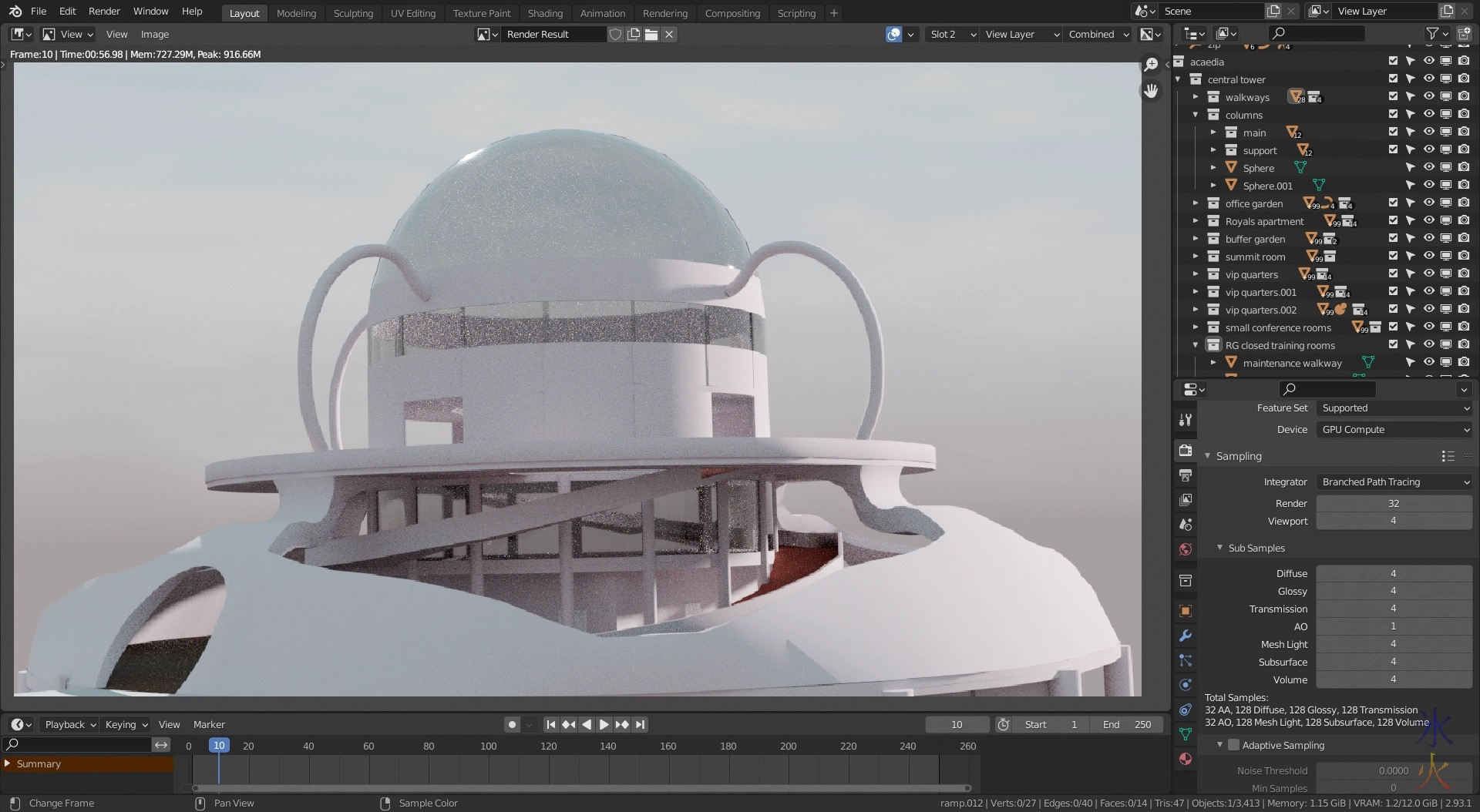Click the Sampling presets list icon
1480x812 pixels.
pyautogui.click(x=1448, y=456)
